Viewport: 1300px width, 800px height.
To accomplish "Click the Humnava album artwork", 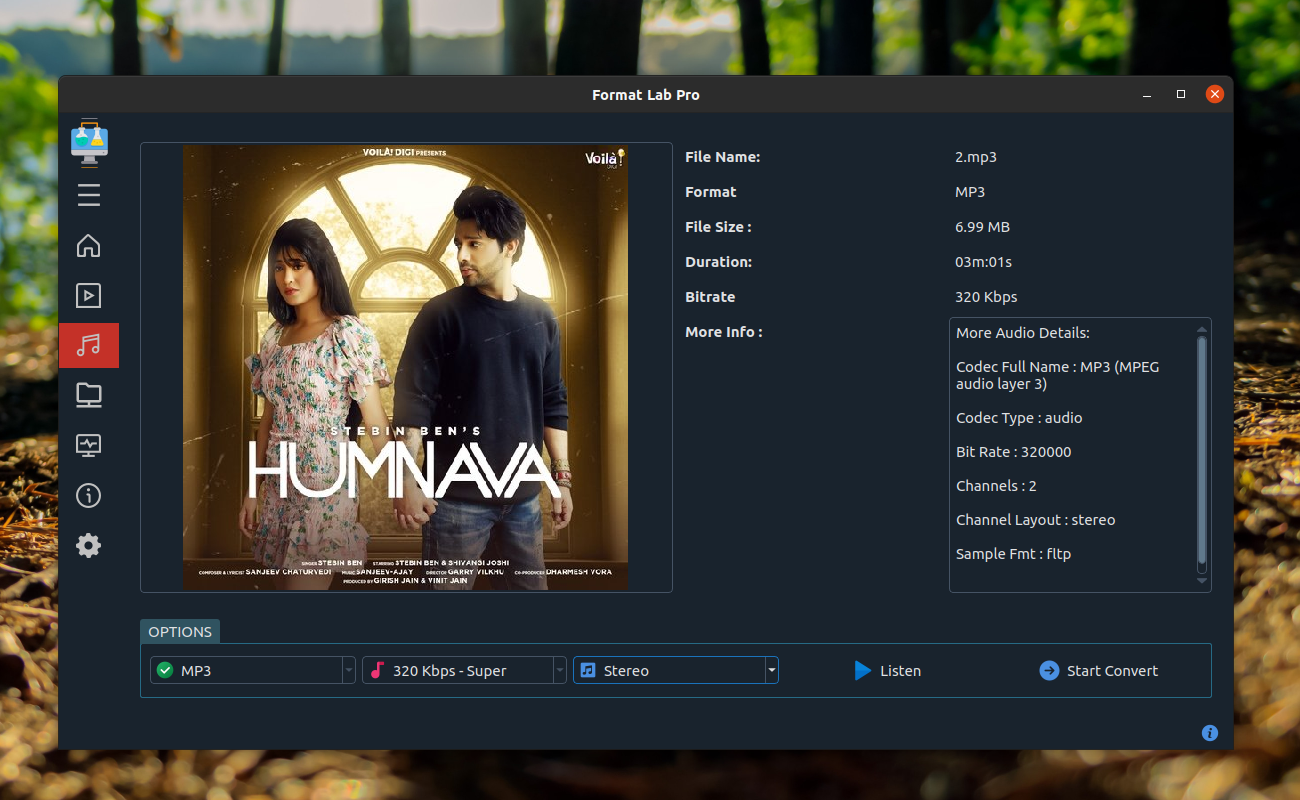I will pyautogui.click(x=406, y=367).
